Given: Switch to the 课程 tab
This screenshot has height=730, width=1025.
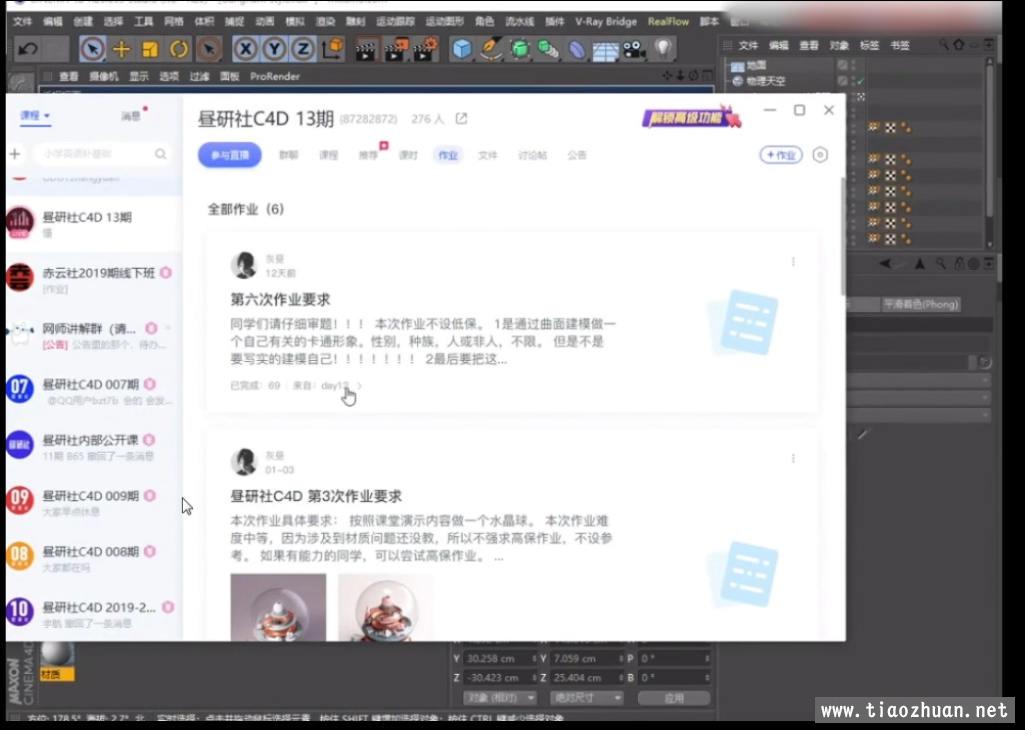Looking at the screenshot, I should [328, 155].
